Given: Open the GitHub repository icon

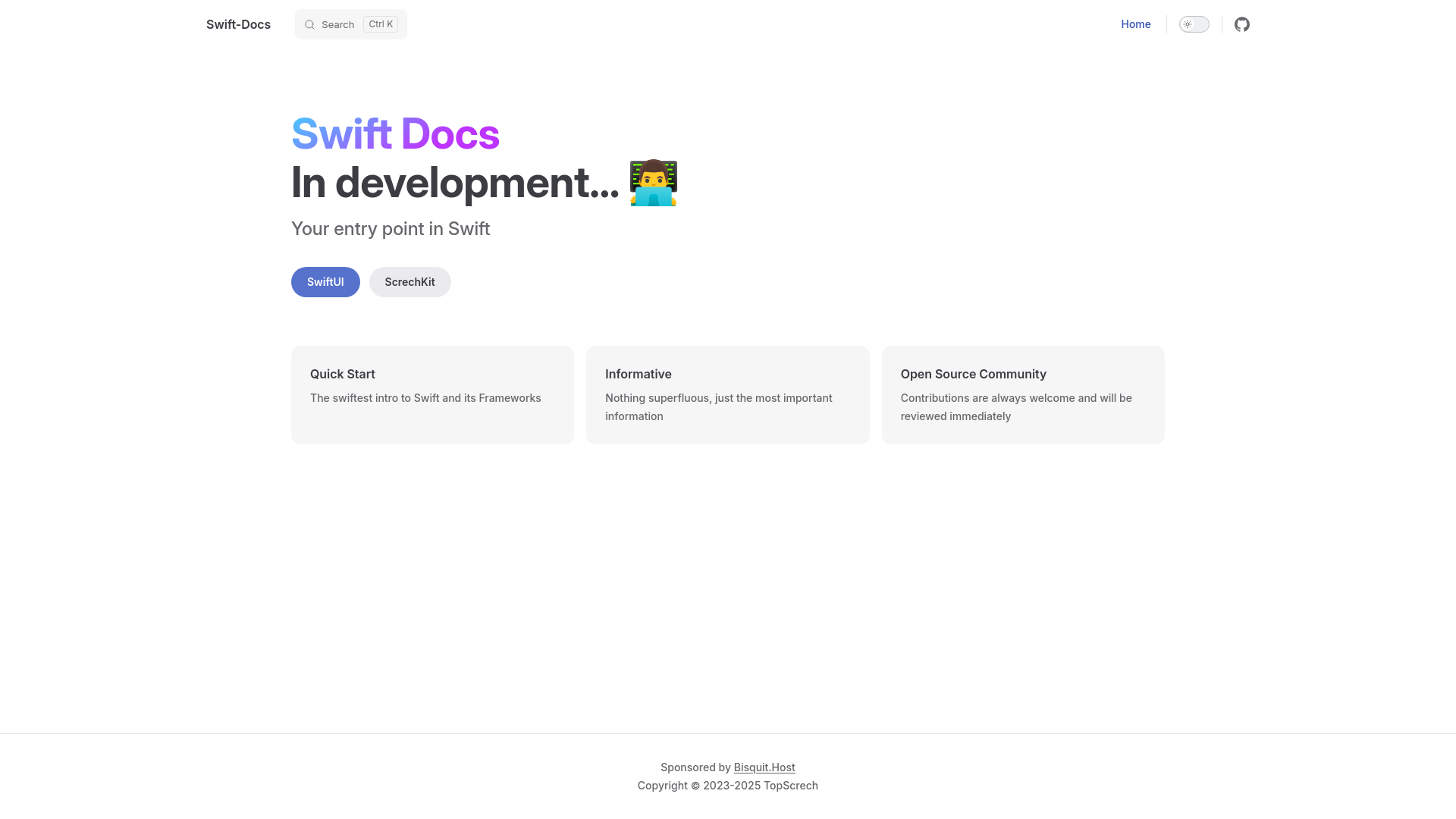Looking at the screenshot, I should pyautogui.click(x=1241, y=24).
